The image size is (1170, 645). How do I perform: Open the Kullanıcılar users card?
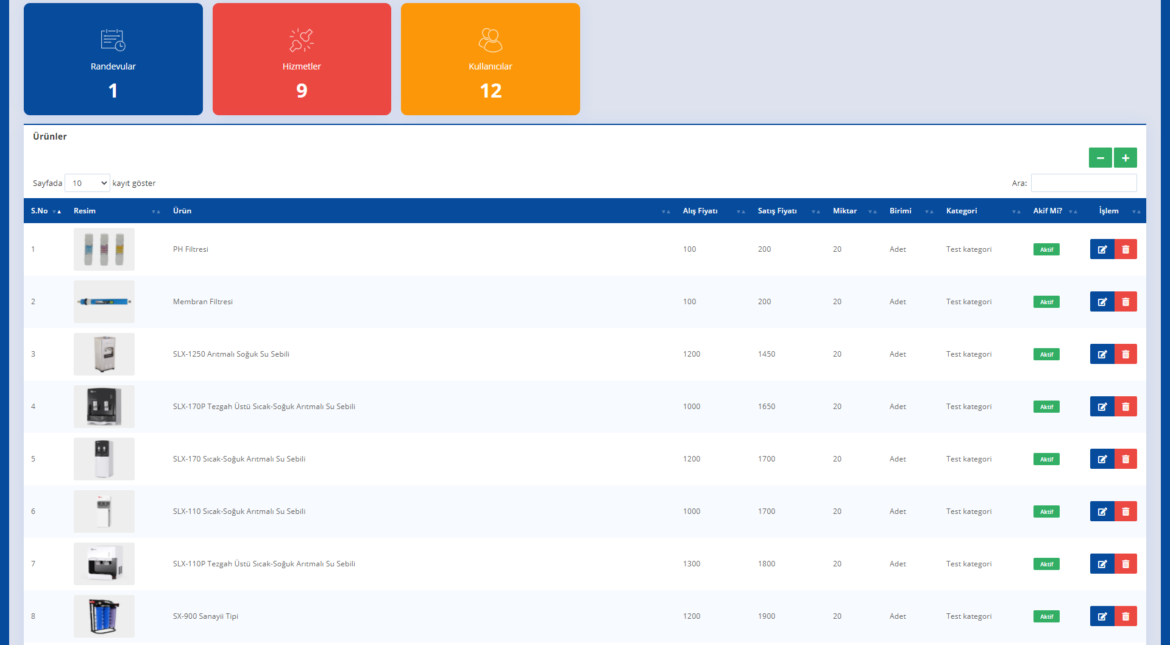490,59
